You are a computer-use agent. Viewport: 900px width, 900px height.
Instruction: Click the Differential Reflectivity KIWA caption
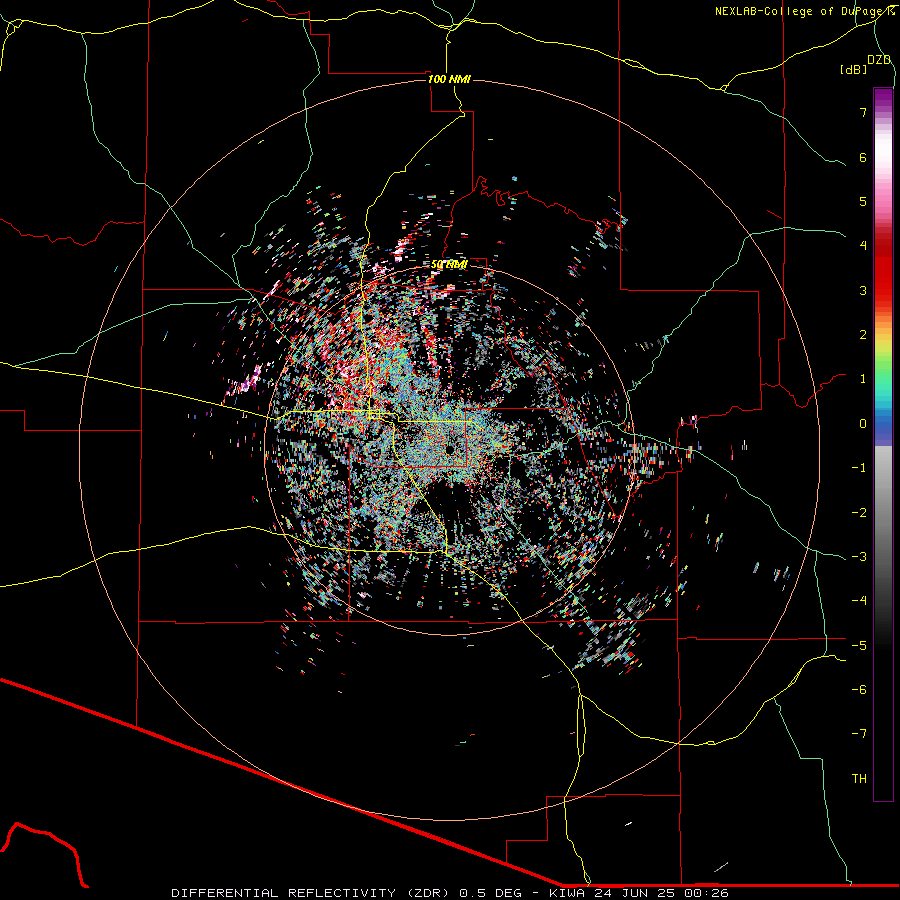[450, 893]
